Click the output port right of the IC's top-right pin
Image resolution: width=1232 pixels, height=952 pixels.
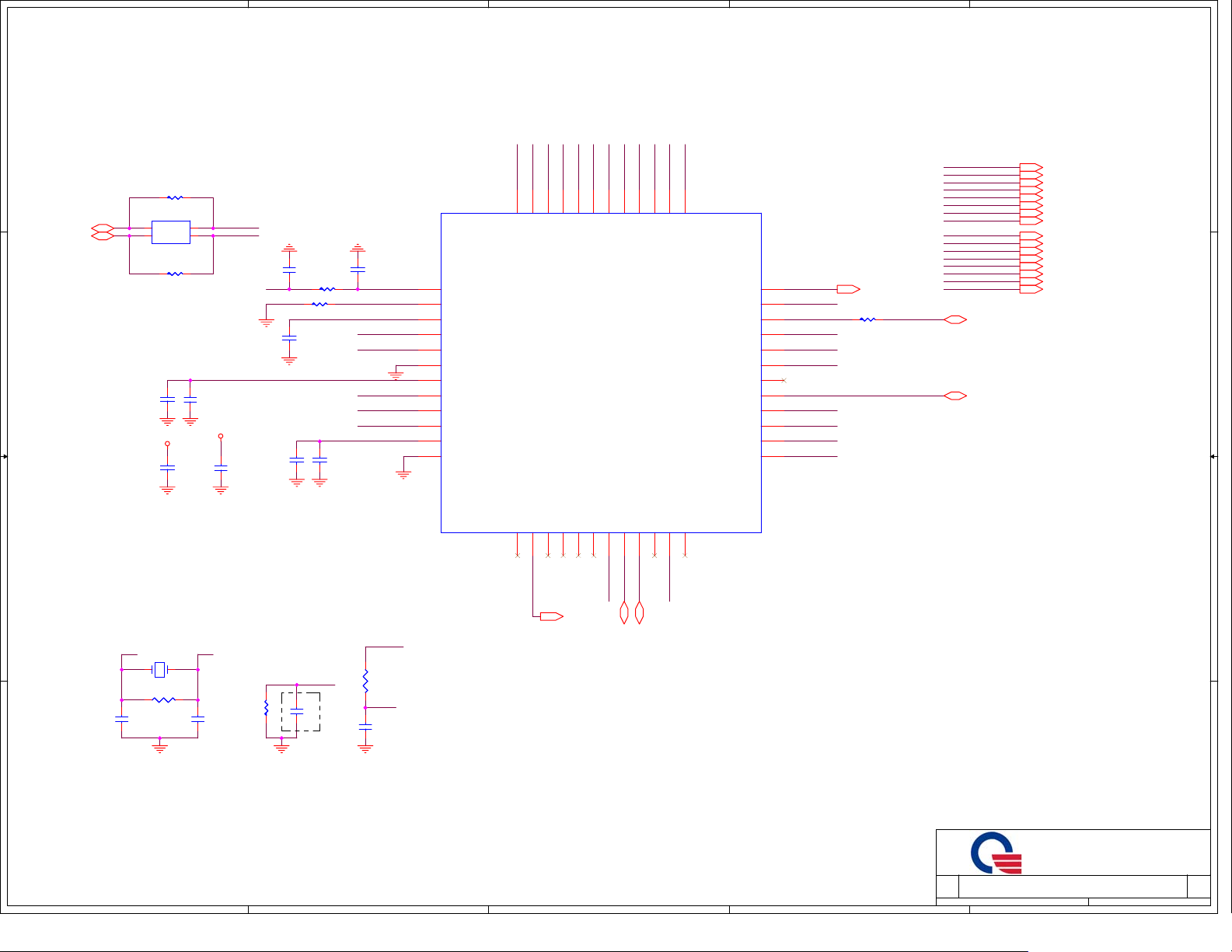coord(849,289)
